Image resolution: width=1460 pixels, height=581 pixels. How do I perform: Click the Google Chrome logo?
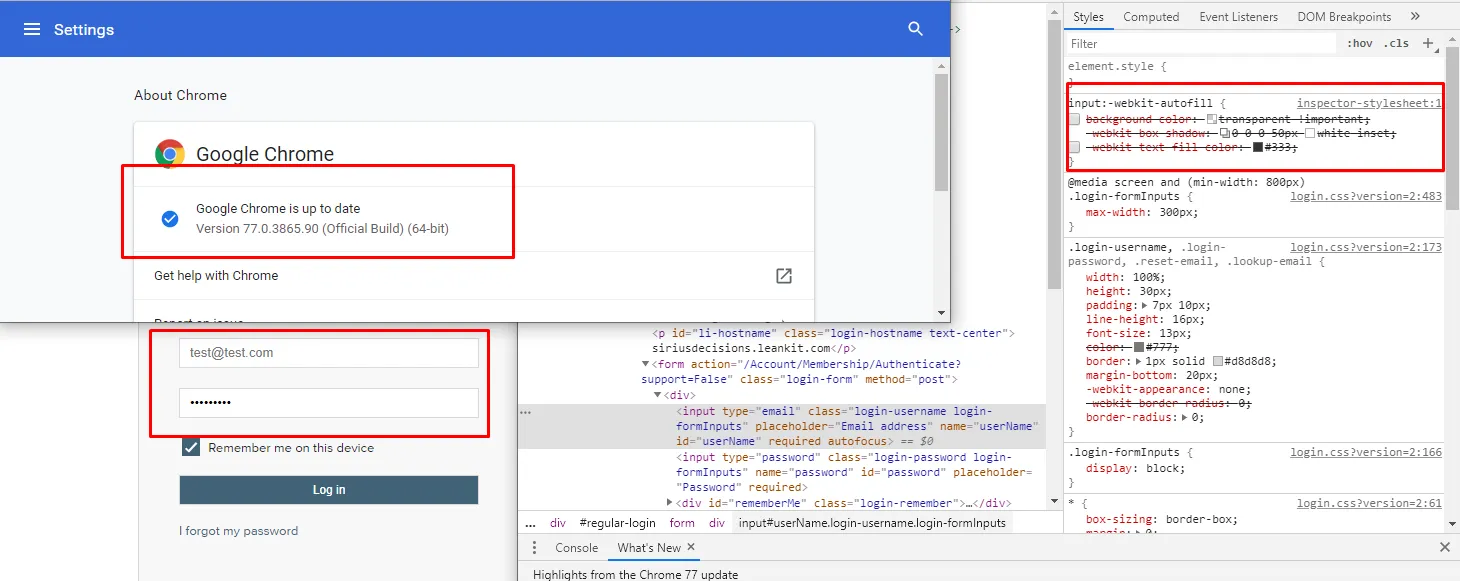(x=170, y=154)
